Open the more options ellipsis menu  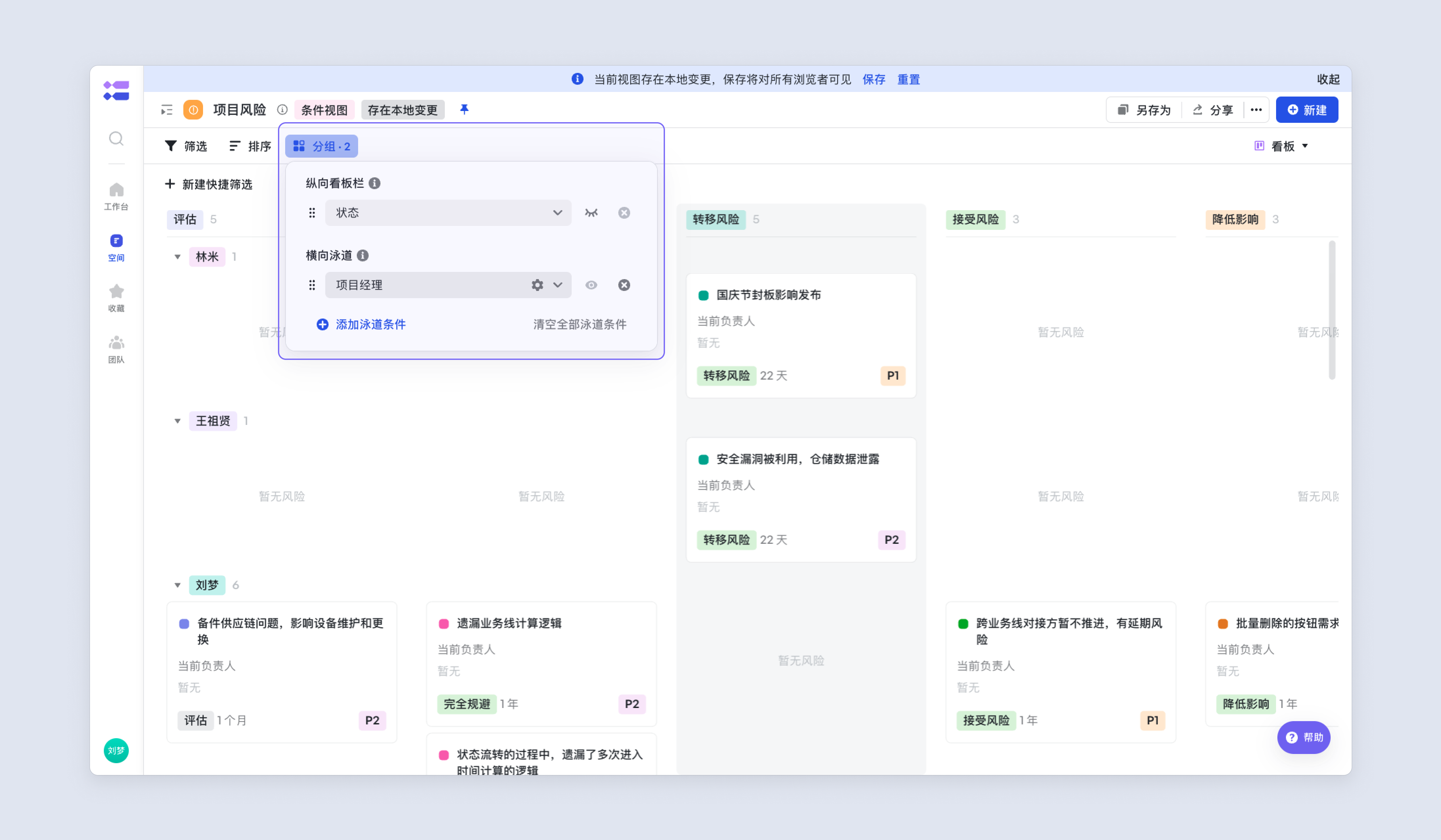tap(1256, 110)
